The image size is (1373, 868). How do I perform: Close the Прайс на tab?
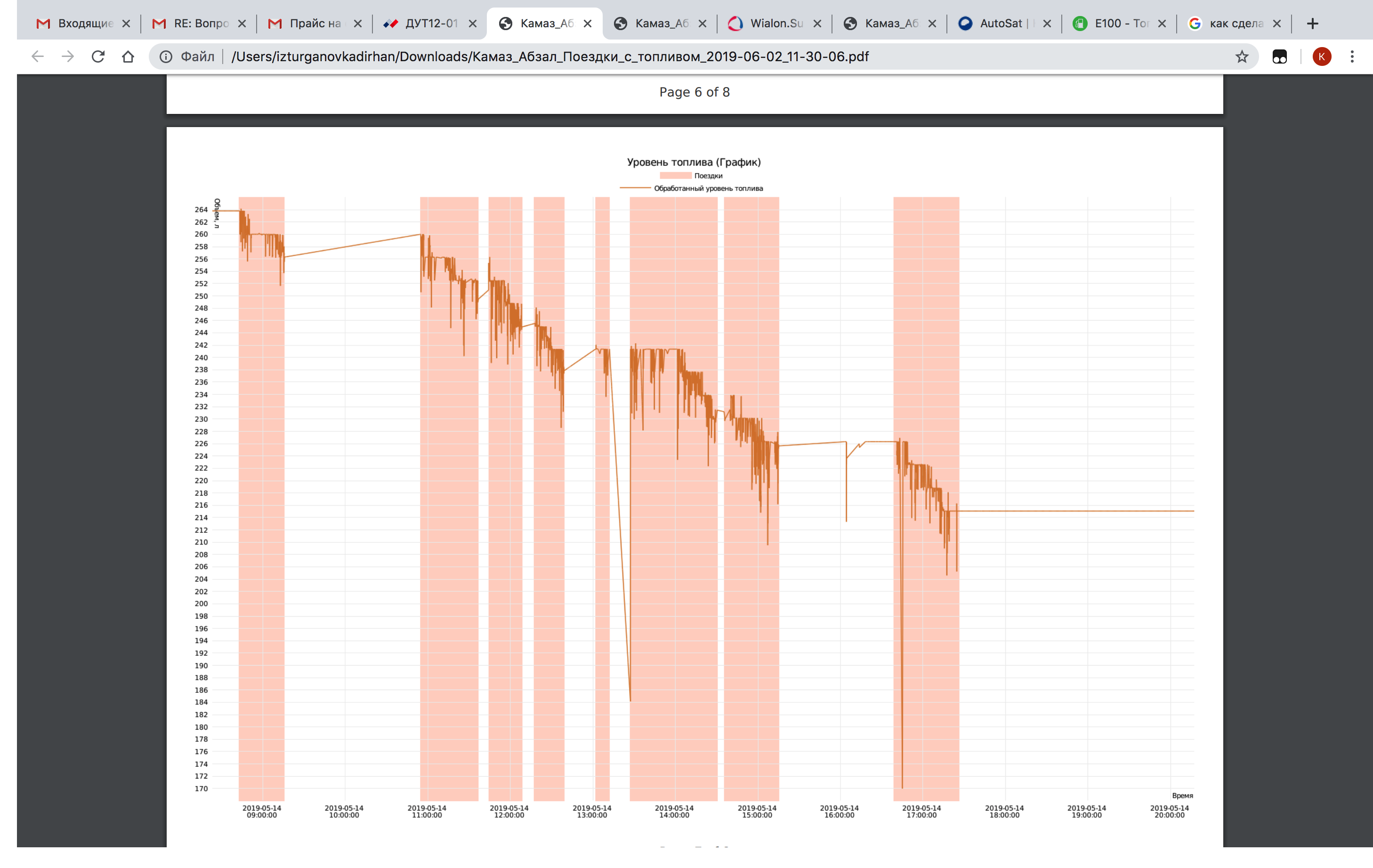(357, 24)
